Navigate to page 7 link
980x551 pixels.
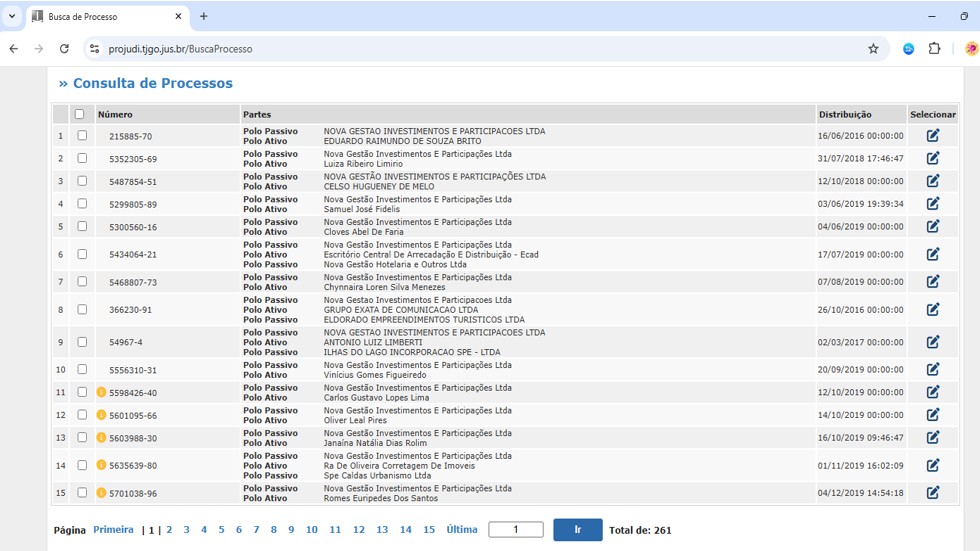(x=256, y=530)
